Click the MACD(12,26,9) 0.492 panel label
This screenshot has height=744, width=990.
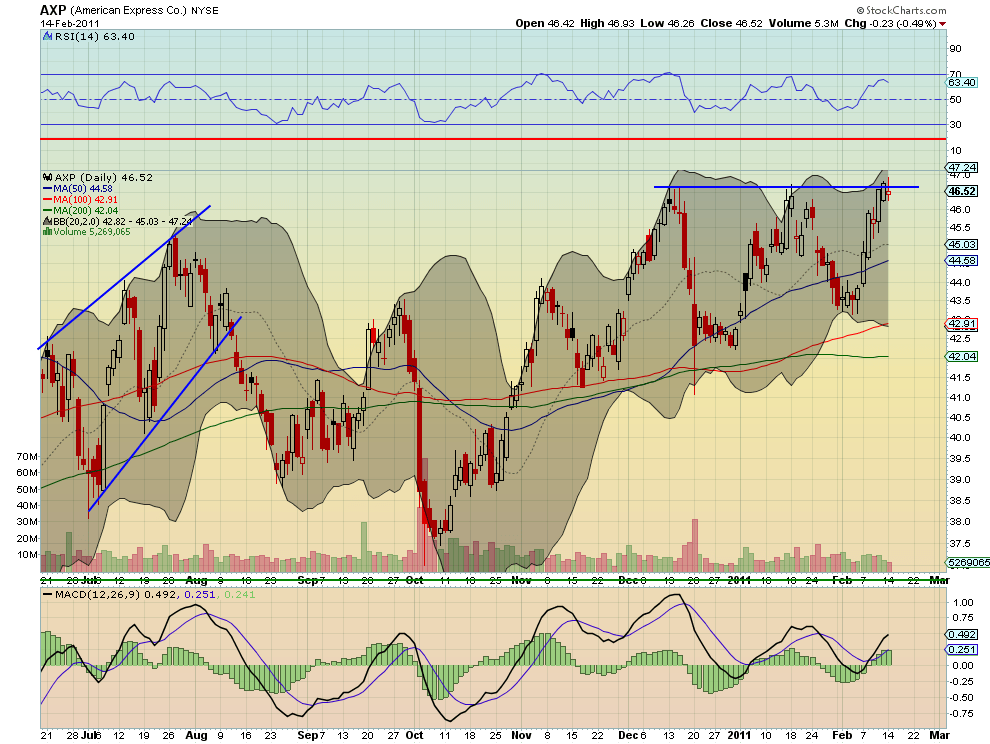point(117,594)
